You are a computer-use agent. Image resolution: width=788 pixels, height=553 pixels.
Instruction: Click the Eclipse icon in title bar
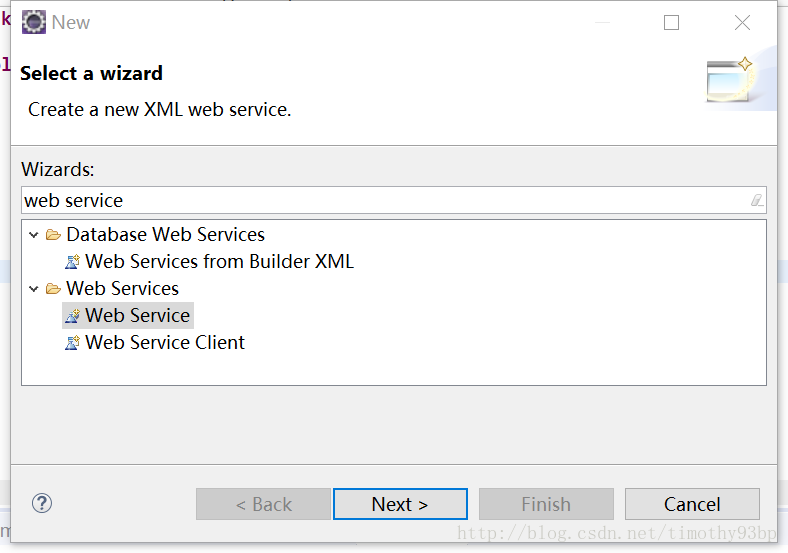click(34, 22)
